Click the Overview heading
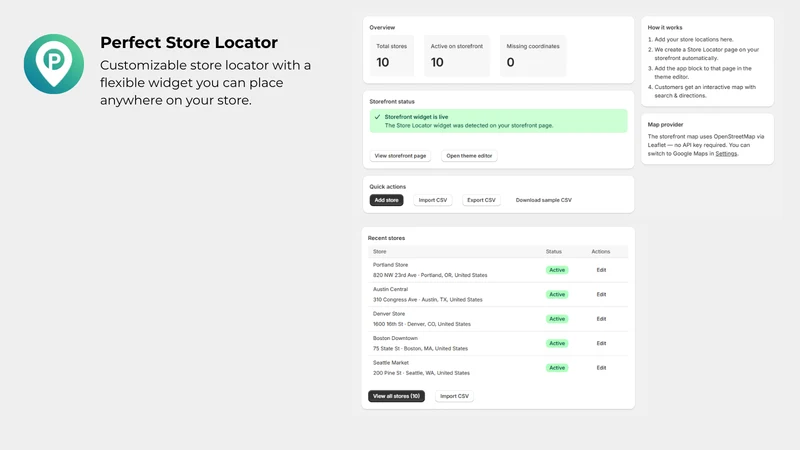Screen dimensions: 800x450 (382, 28)
